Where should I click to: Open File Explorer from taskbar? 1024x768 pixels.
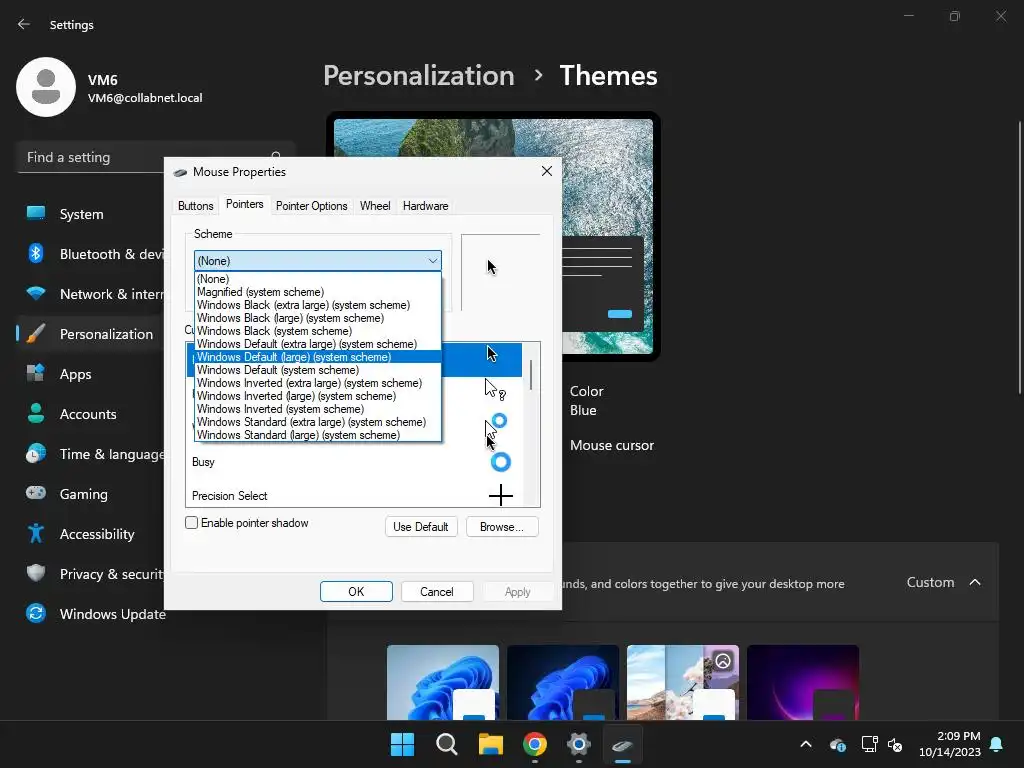(x=490, y=744)
